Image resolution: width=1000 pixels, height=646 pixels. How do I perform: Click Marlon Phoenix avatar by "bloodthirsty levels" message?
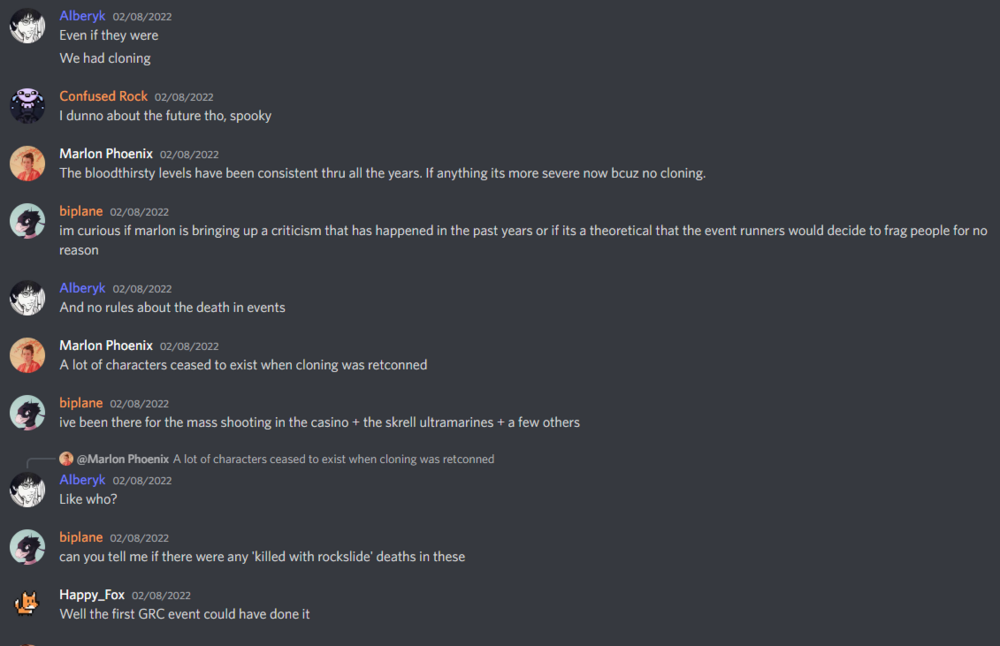(x=27, y=163)
